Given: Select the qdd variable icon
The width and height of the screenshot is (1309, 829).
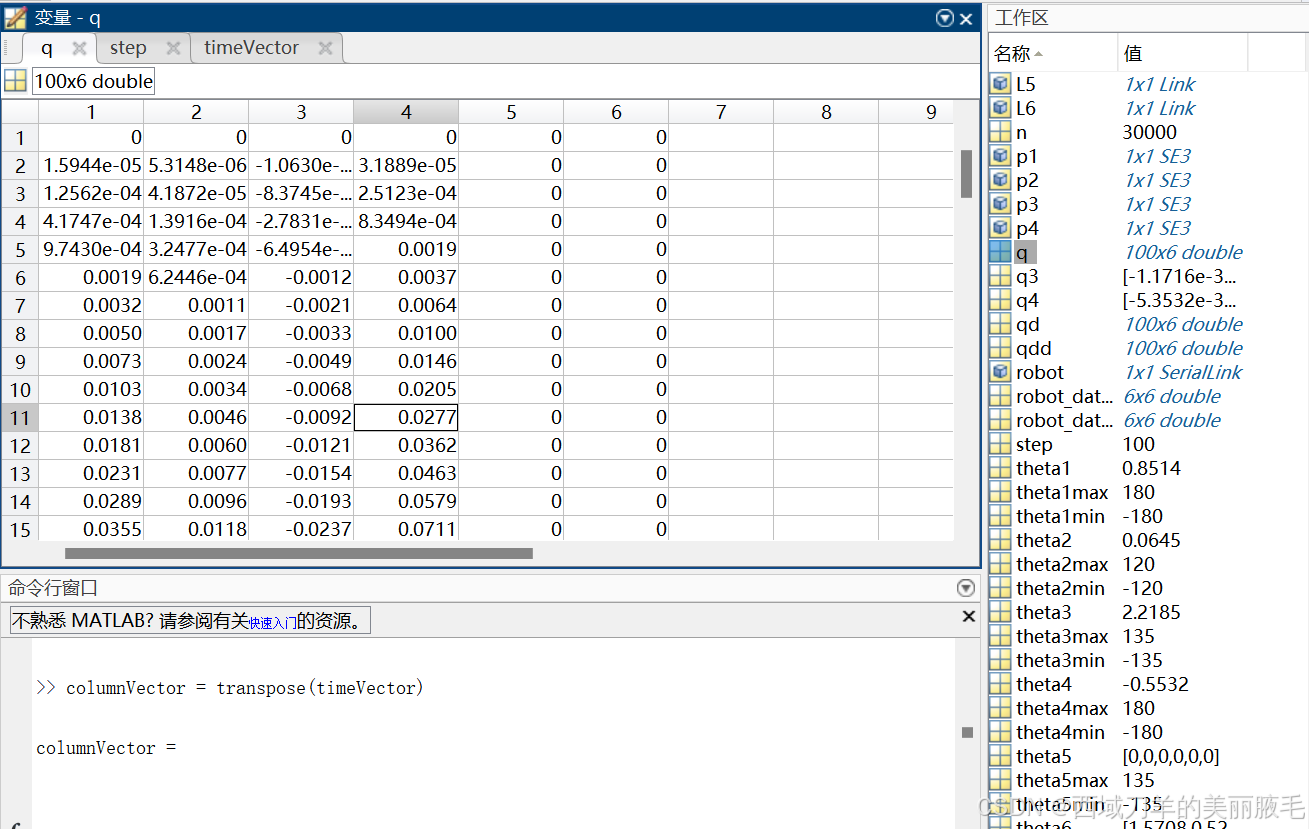Looking at the screenshot, I should [x=1000, y=348].
